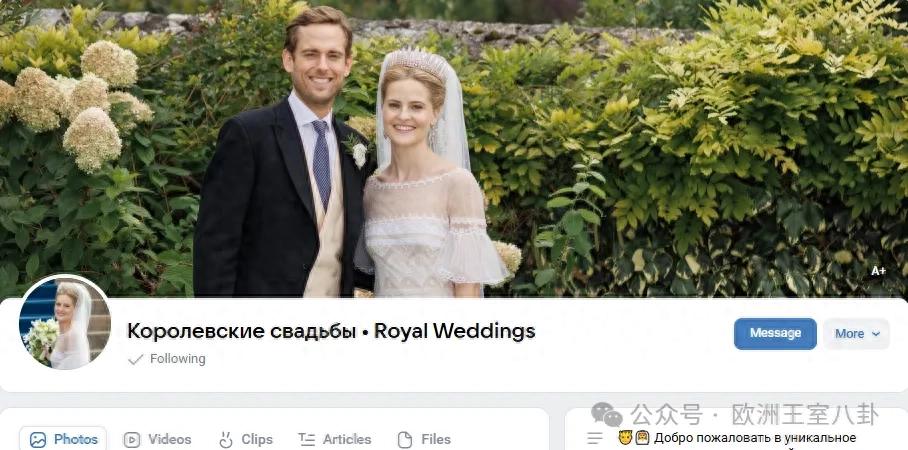Click the A+ badge on cover photo
The height and width of the screenshot is (450, 908).
coord(878,270)
